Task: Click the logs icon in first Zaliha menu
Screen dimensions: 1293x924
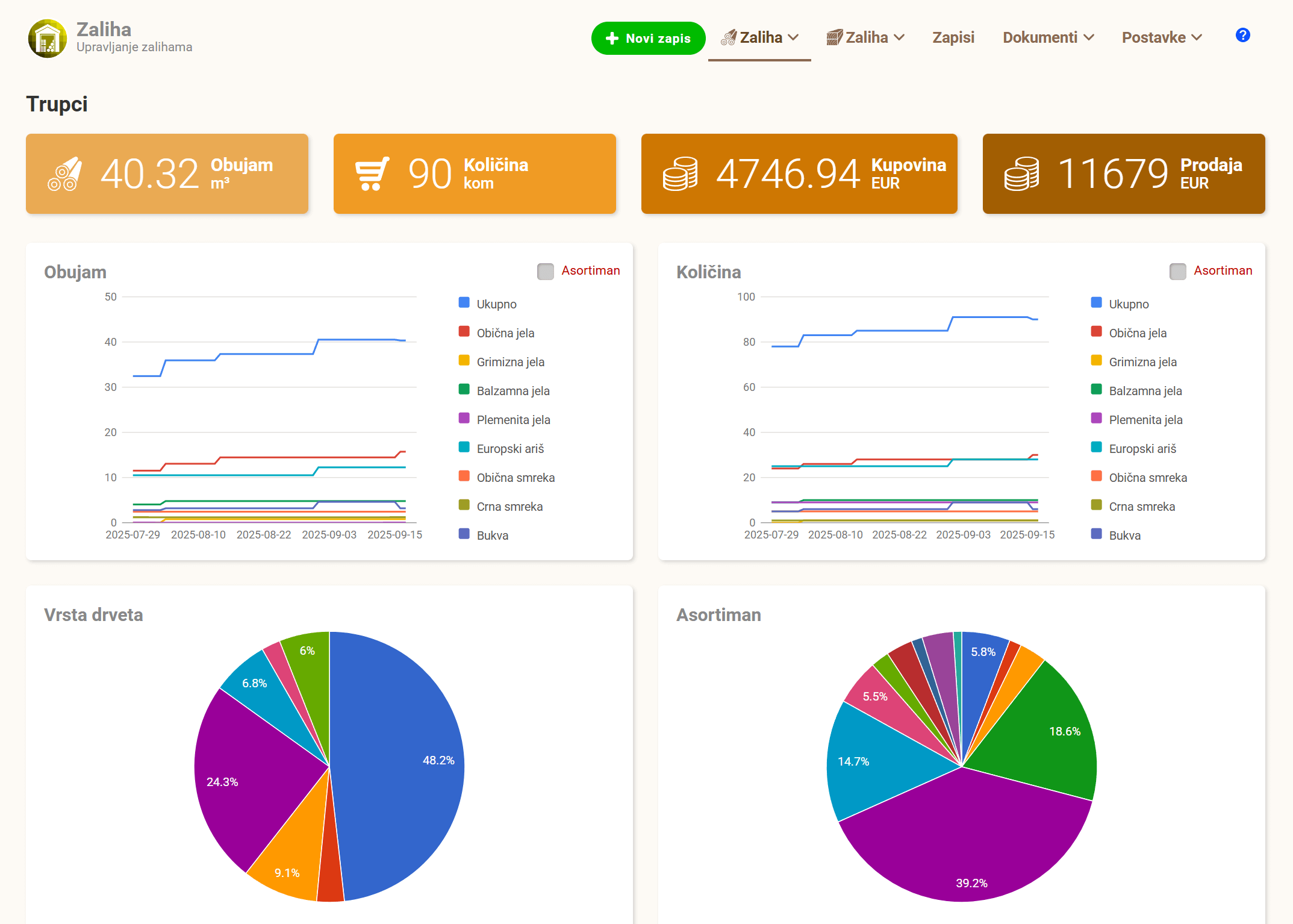Action: [x=729, y=37]
